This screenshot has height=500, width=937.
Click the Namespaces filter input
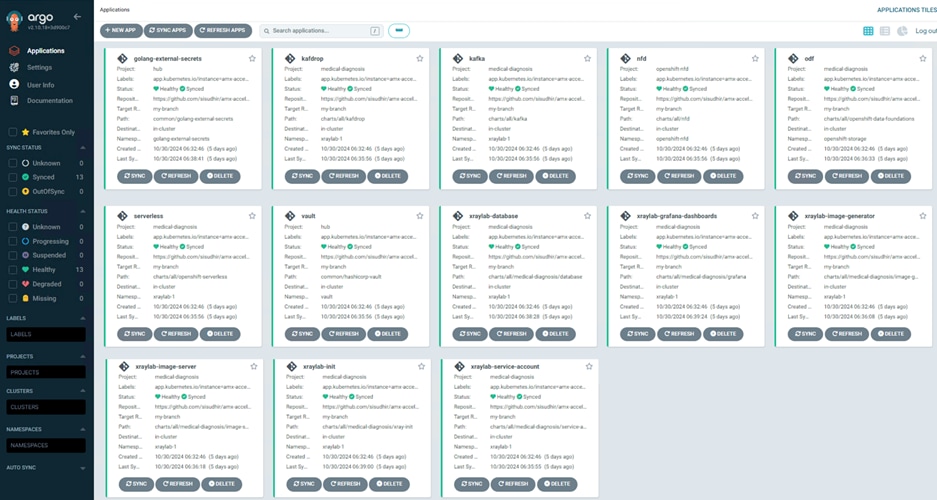(46, 445)
